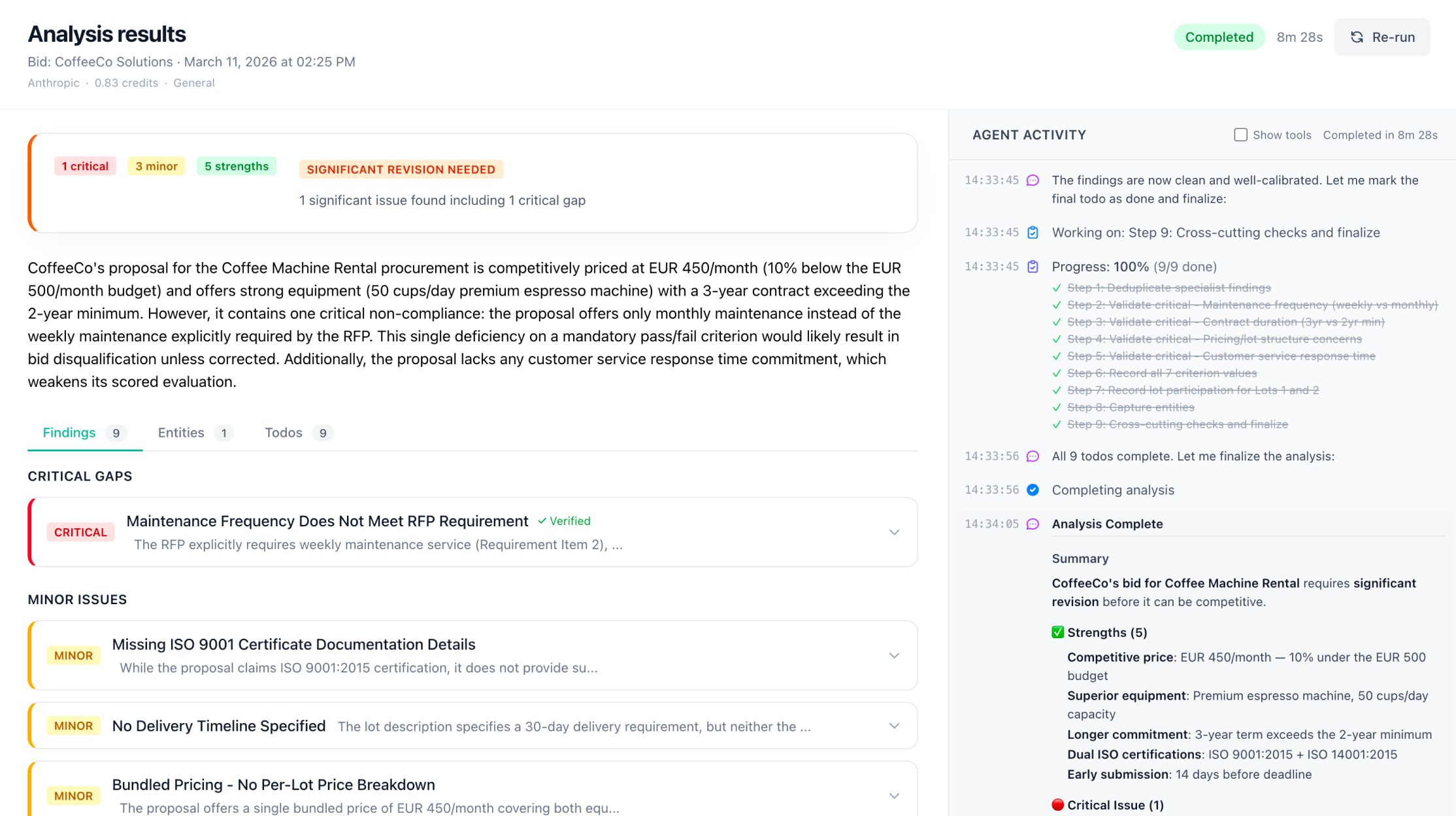This screenshot has height=816, width=1456.
Task: Click the green '5 strengths' badge
Action: (x=236, y=166)
